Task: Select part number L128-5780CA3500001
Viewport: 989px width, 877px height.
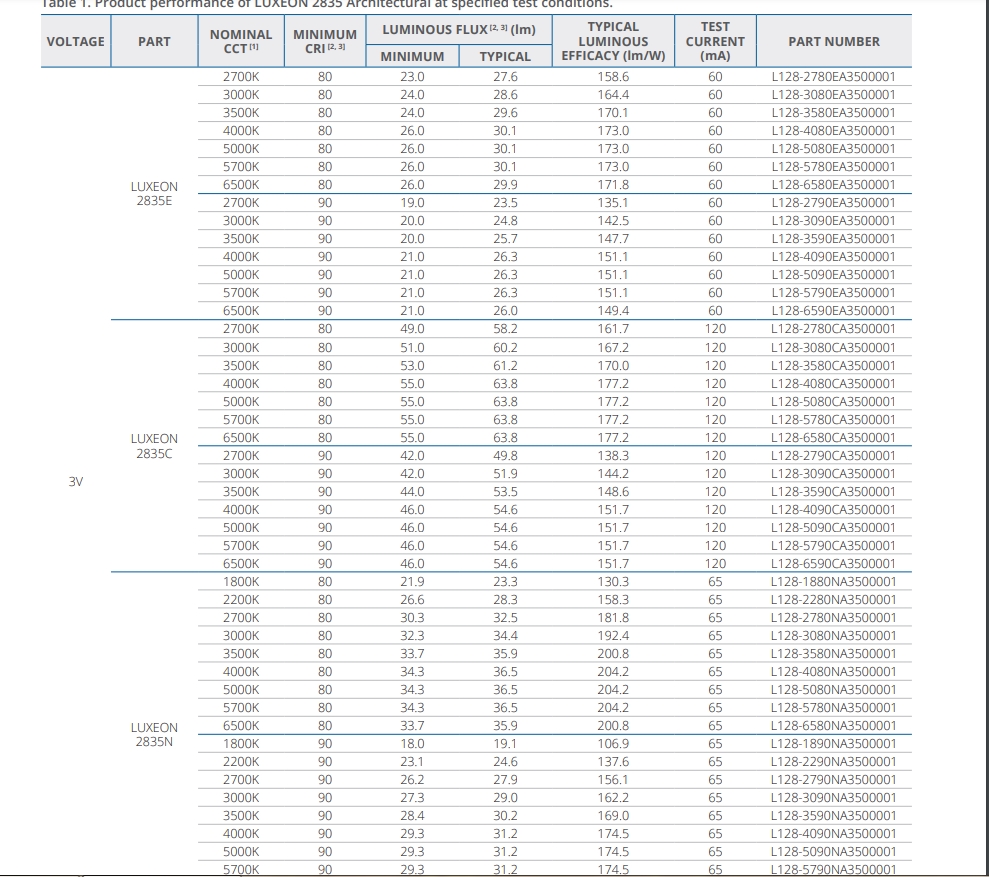Action: click(834, 420)
